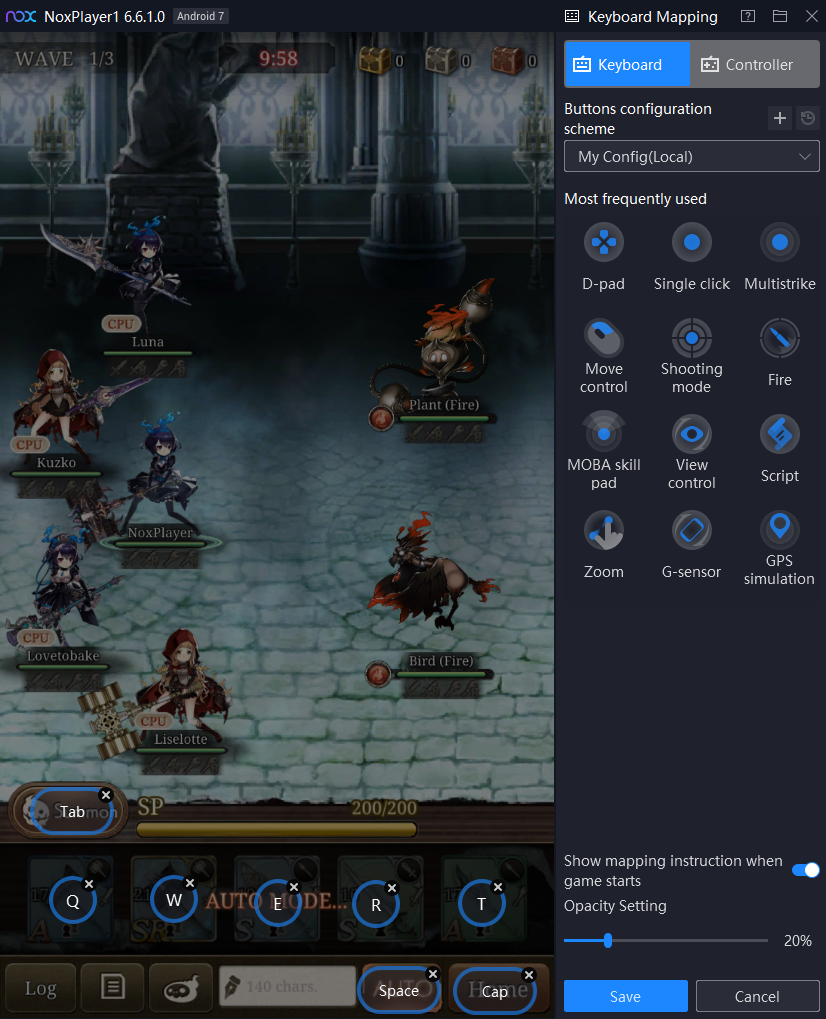Open the notes list button beside Log
Image resolution: width=826 pixels, height=1019 pixels.
tap(112, 987)
